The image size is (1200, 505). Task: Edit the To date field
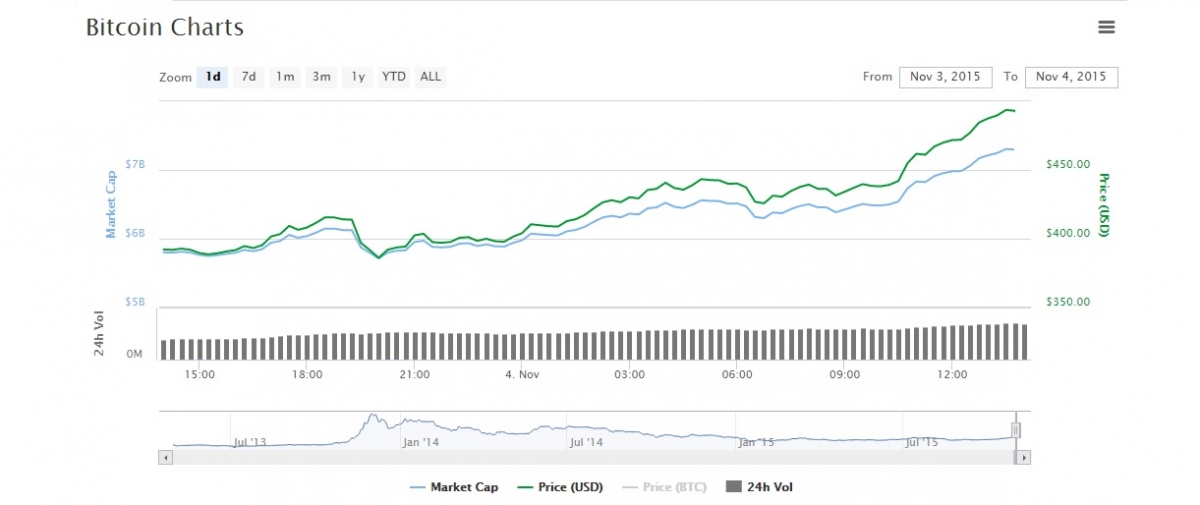(1071, 77)
